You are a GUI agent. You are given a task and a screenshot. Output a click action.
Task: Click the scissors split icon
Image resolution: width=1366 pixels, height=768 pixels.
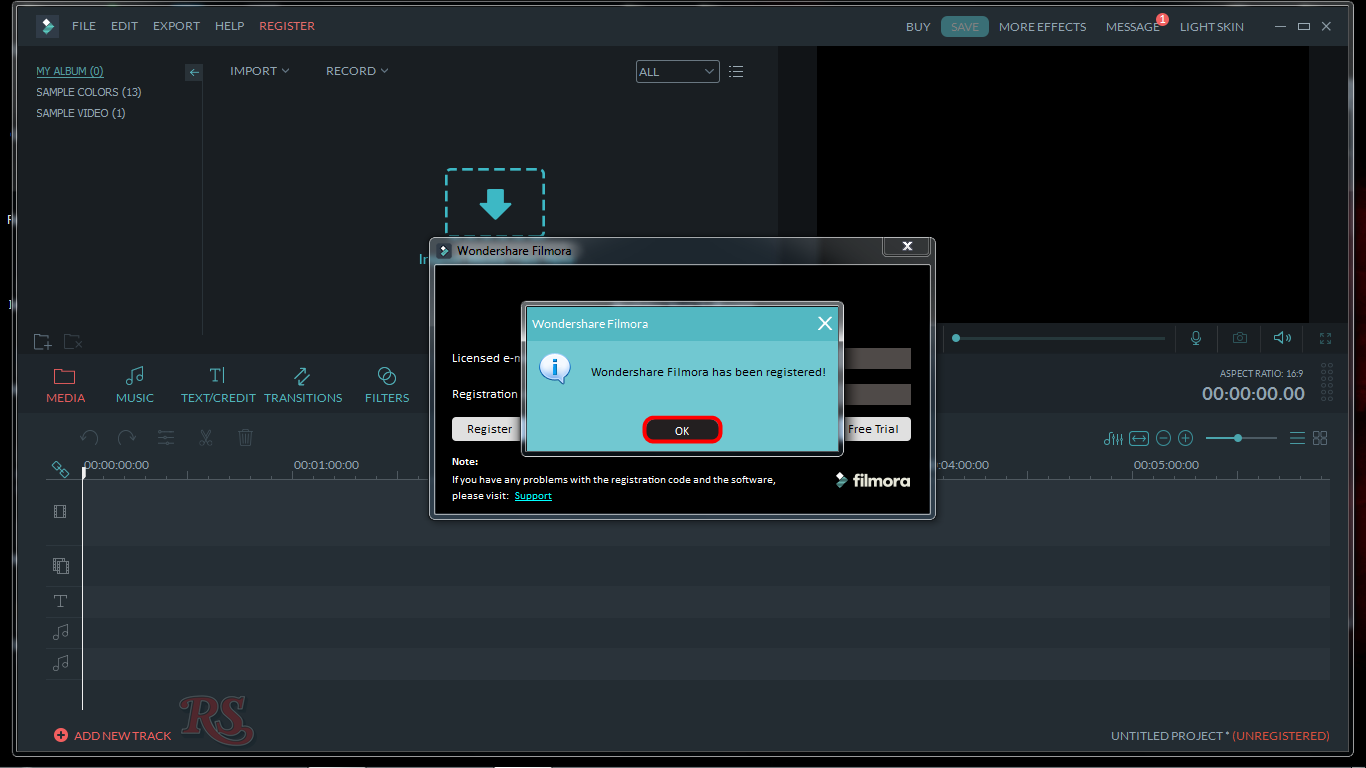click(x=206, y=438)
